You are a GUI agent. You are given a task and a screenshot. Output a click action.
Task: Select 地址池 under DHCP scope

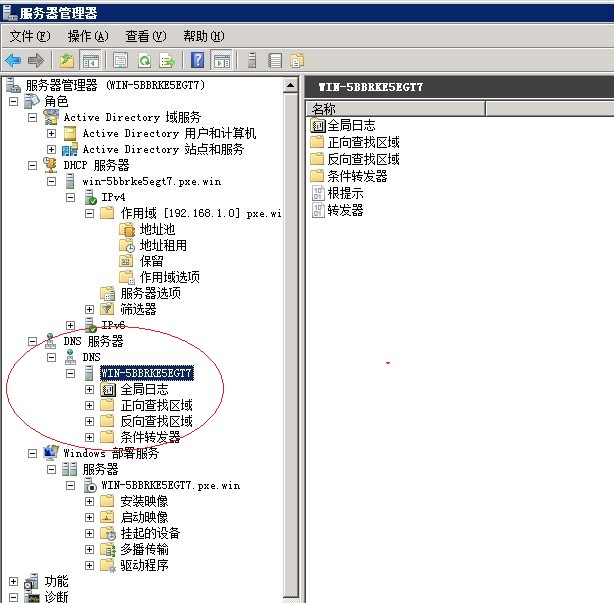(x=156, y=229)
